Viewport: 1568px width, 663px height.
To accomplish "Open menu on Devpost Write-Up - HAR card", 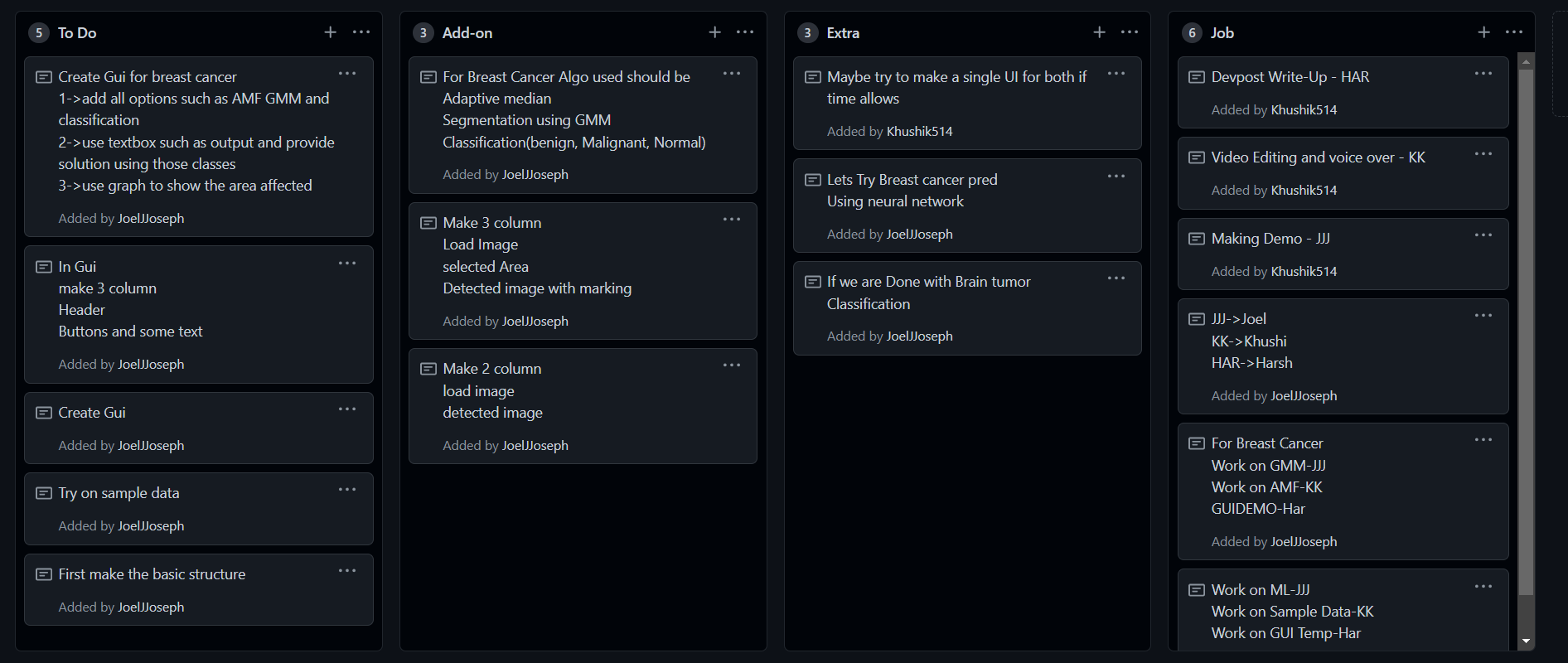I will click(x=1483, y=74).
